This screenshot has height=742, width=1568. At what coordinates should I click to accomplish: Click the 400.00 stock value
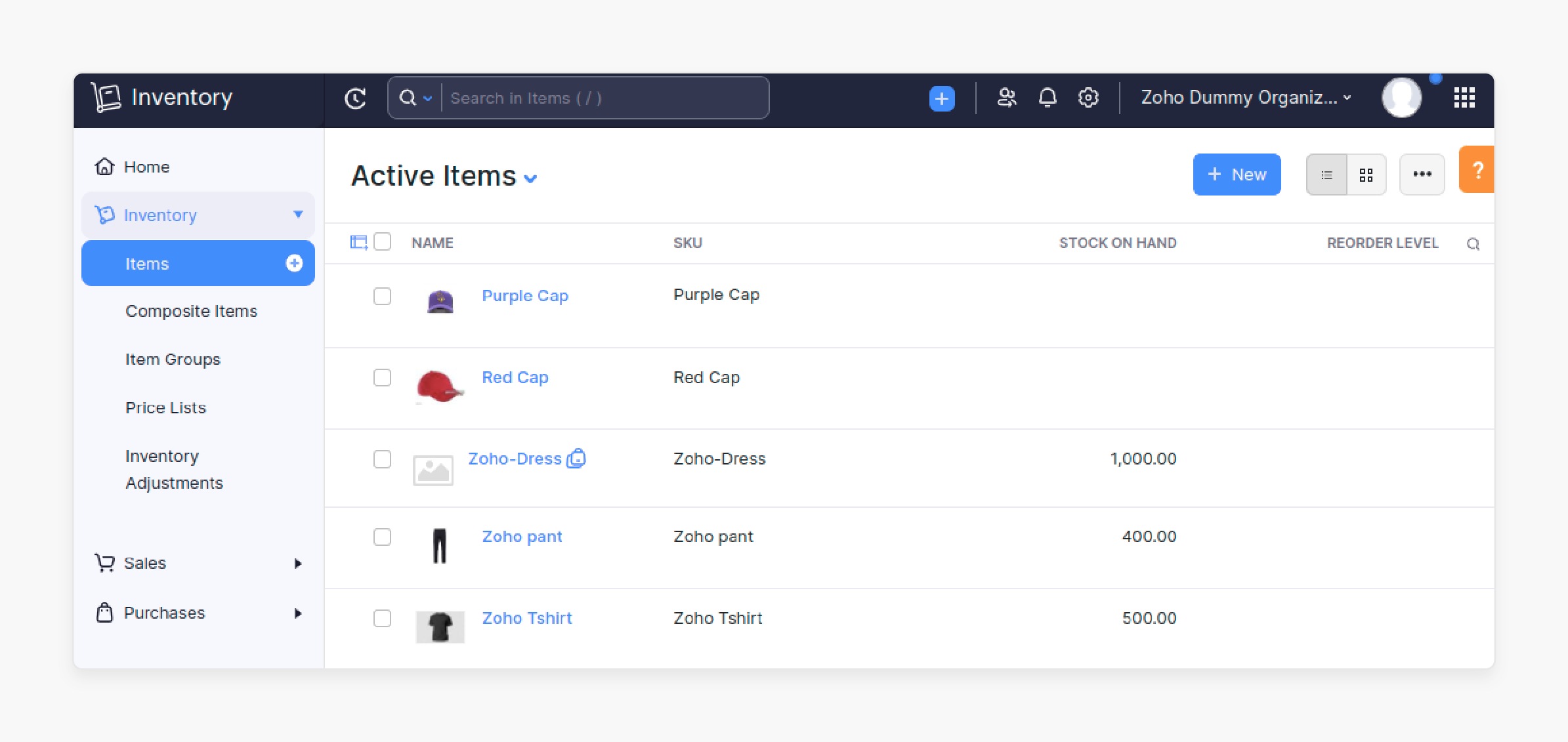click(1149, 537)
